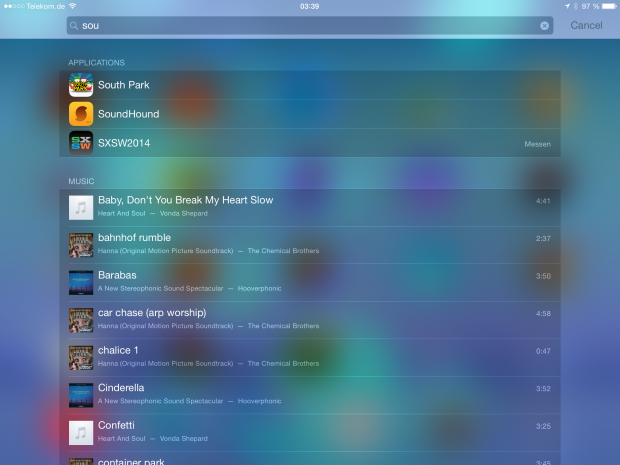This screenshot has width=620, height=465.
Task: Tap the 'APPLICATIONS' section header
Action: (x=96, y=63)
